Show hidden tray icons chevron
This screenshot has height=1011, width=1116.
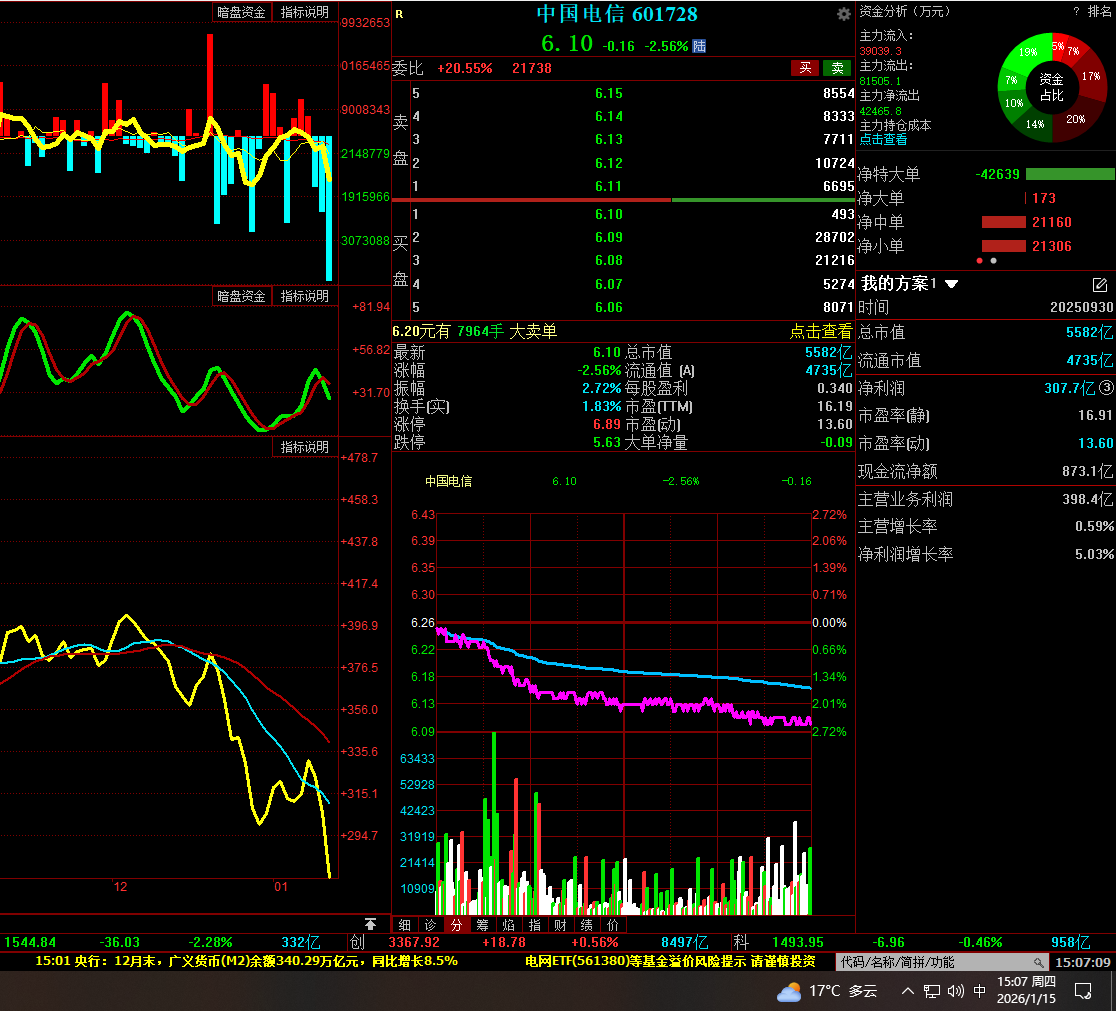click(907, 991)
